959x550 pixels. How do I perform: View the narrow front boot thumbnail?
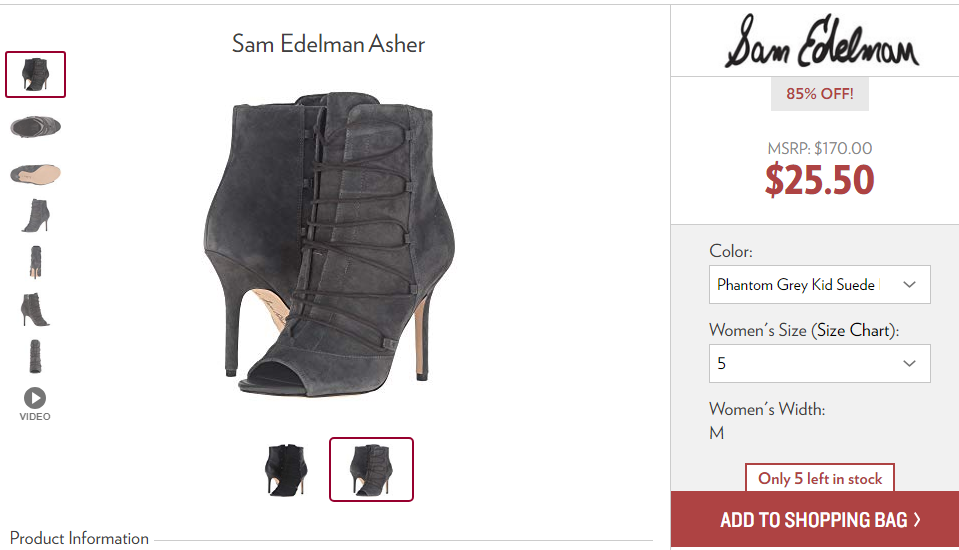(35, 262)
